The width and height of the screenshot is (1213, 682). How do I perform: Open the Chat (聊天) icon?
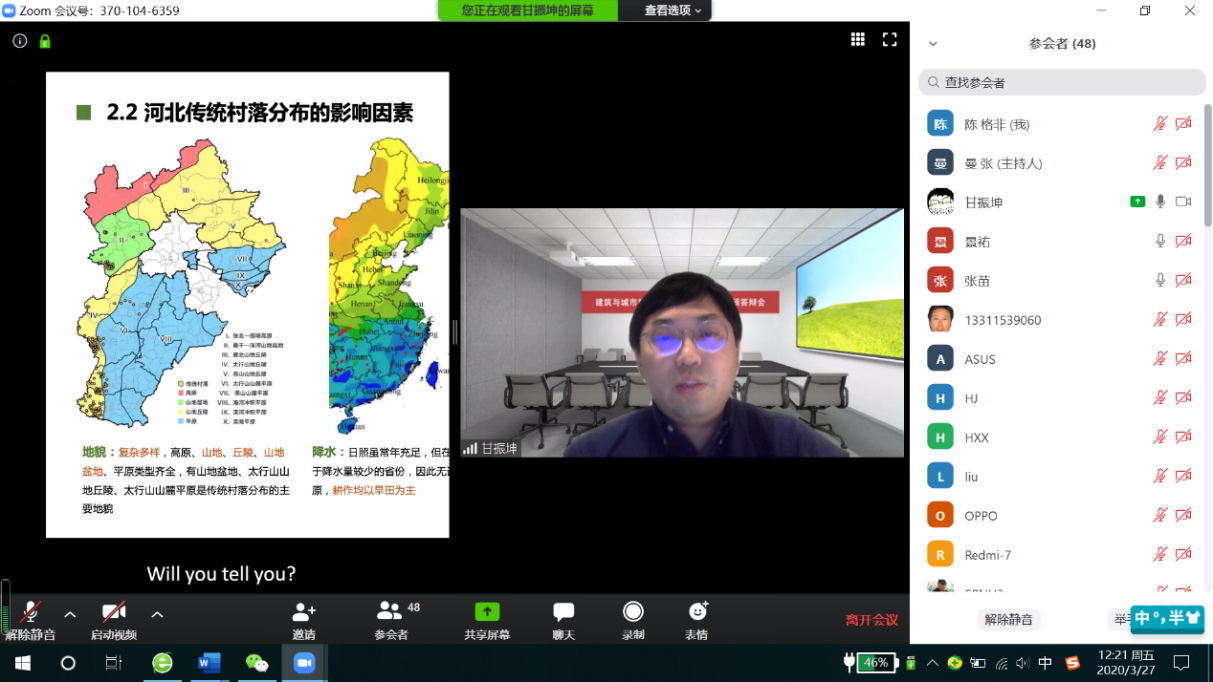tap(564, 612)
